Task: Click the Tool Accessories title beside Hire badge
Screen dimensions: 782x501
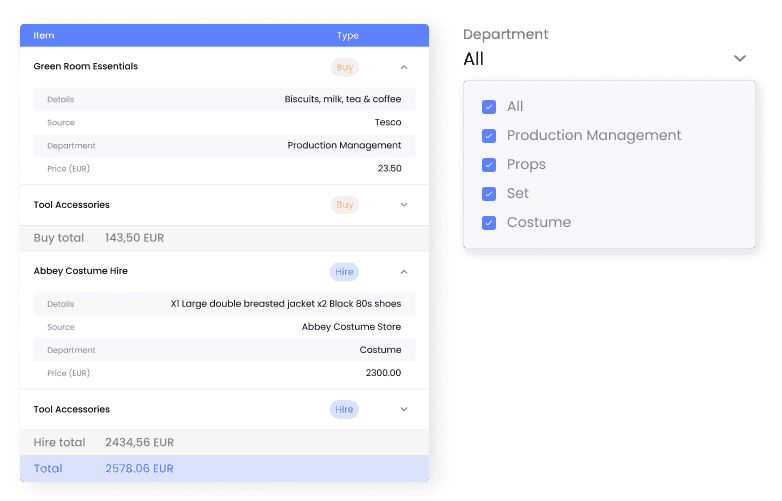Action: 72,409
